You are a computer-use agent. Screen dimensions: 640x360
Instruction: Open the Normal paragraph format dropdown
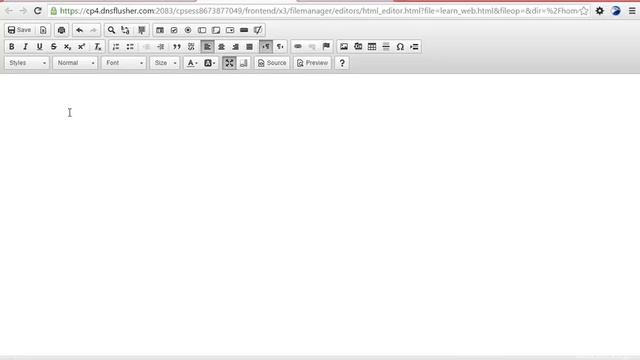[x=76, y=63]
